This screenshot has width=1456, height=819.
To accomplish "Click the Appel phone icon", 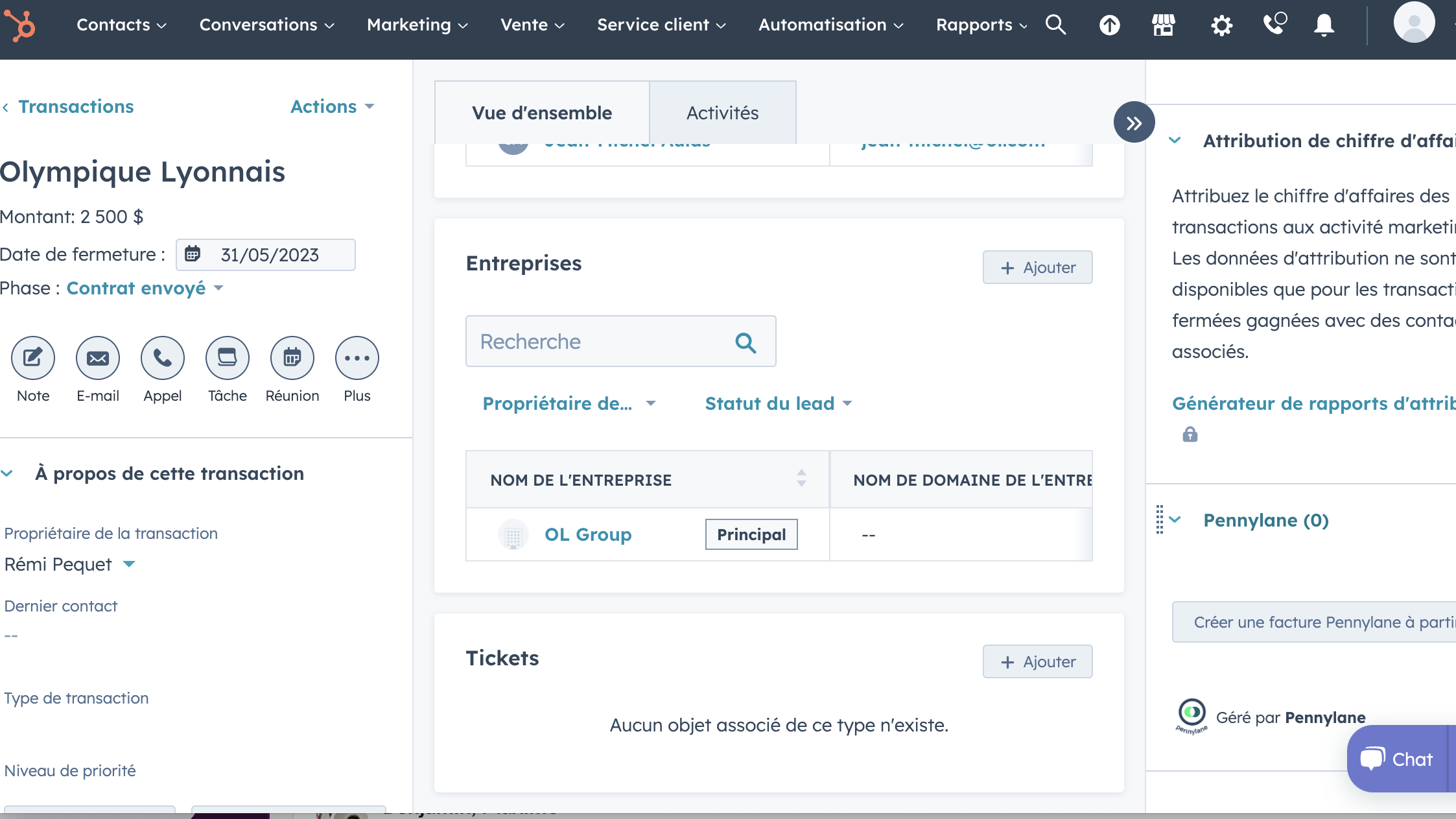I will 163,358.
